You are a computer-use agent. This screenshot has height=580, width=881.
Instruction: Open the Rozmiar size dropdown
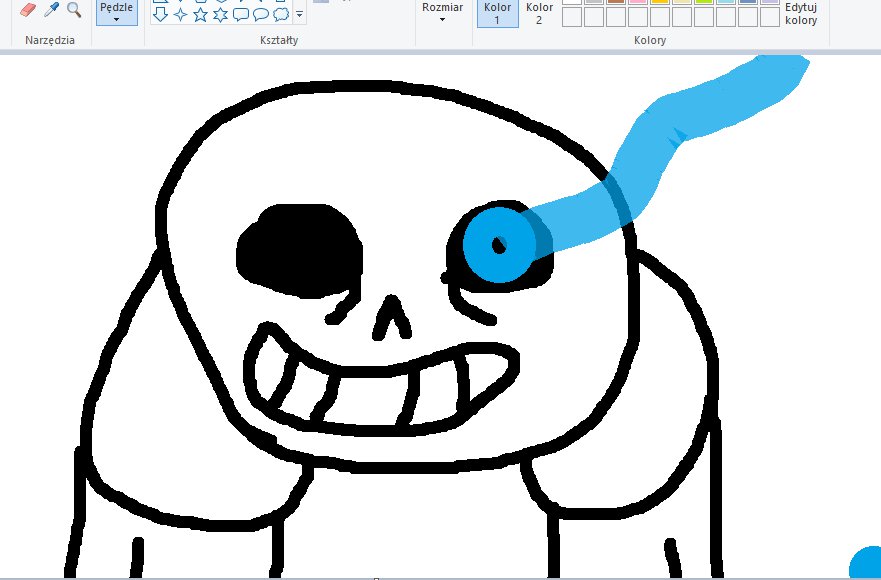coord(443,12)
